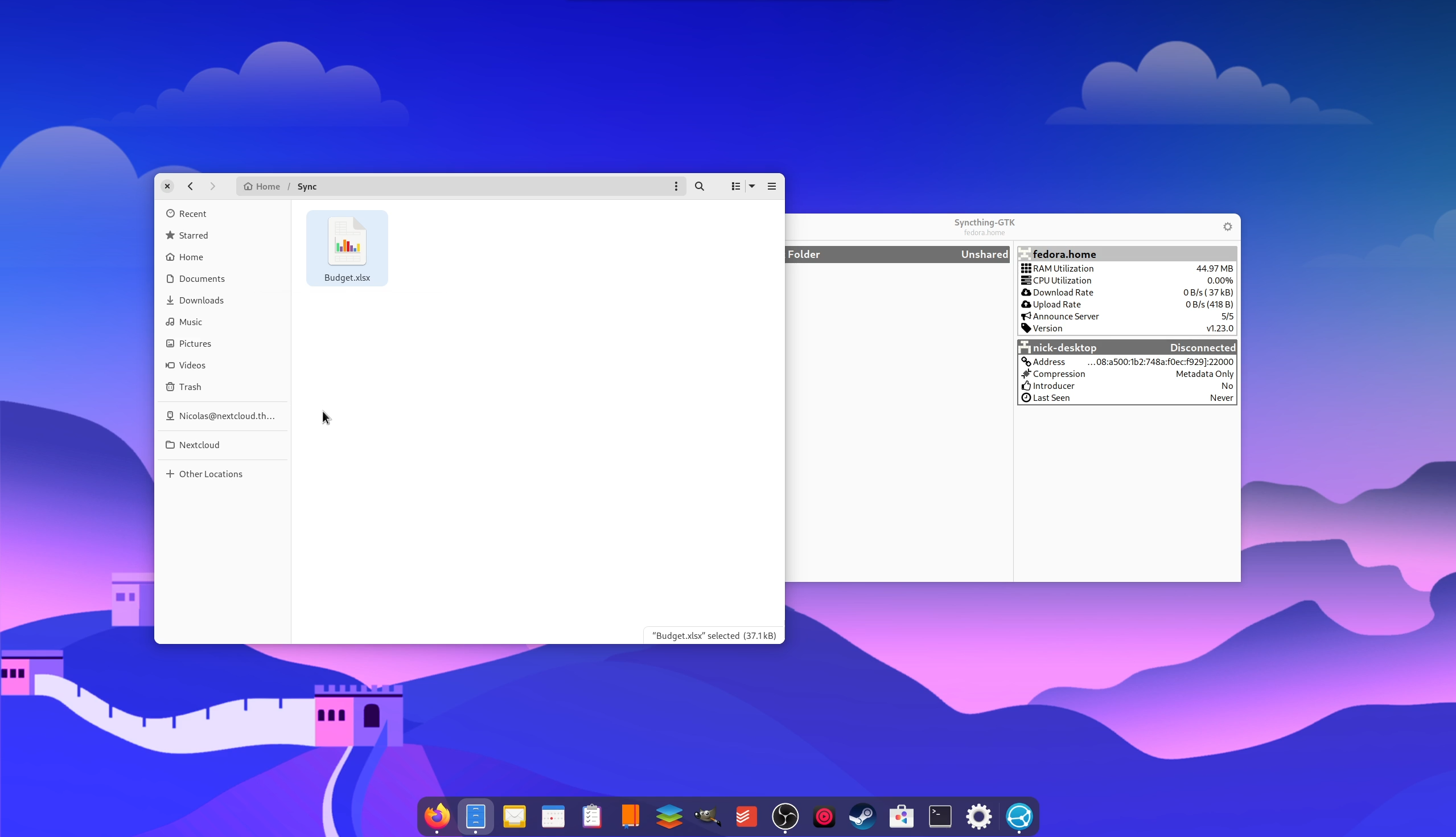Launch OBS Studio from the dock
The width and height of the screenshot is (1456, 837).
click(x=785, y=817)
